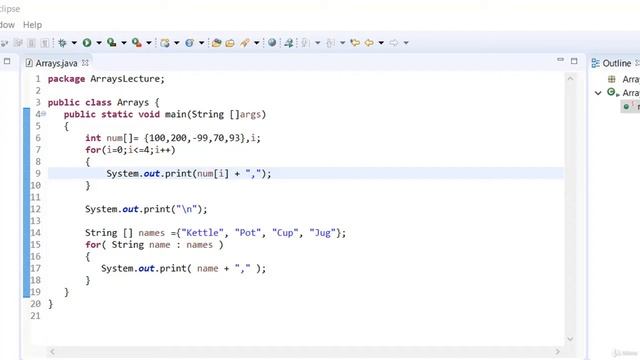Click line number 11 in gutter

(x=36, y=197)
